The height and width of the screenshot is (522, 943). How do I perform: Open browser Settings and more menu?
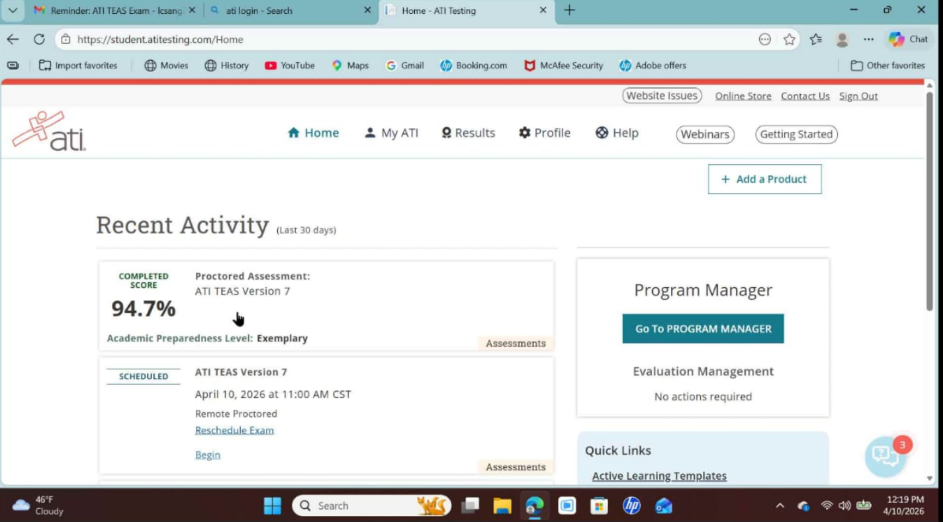(x=868, y=40)
